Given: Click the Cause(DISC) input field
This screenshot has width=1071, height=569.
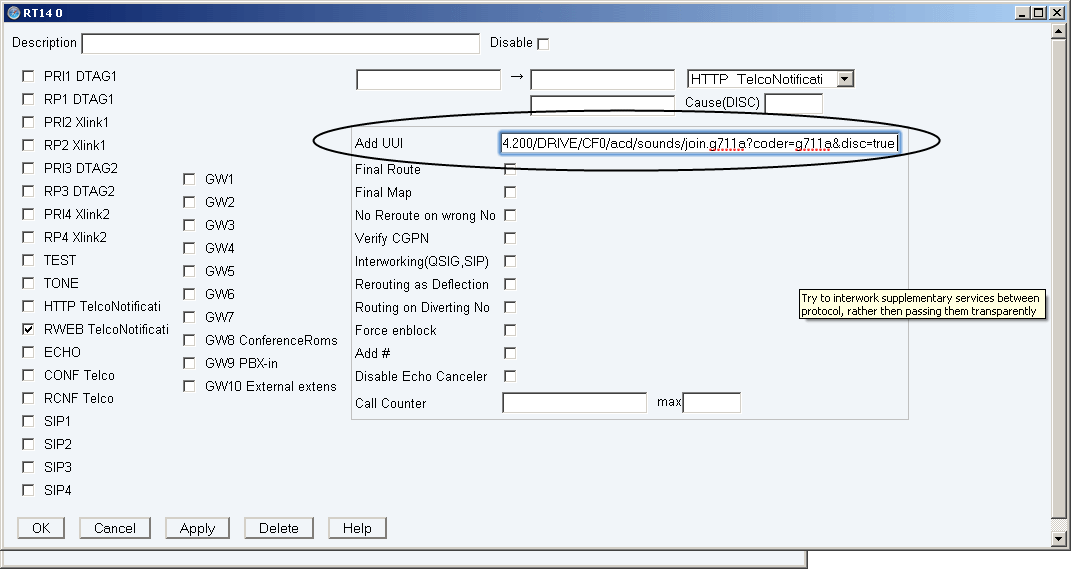Looking at the screenshot, I should [x=794, y=103].
